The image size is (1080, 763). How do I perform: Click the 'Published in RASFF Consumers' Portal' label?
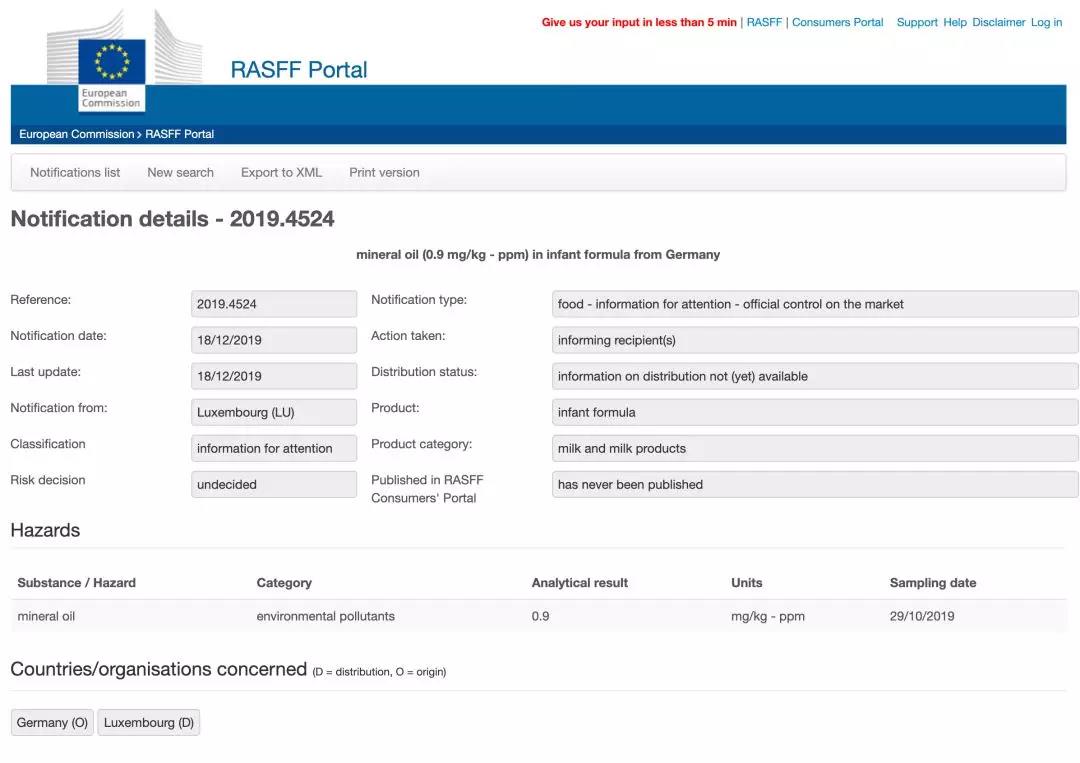pos(427,489)
